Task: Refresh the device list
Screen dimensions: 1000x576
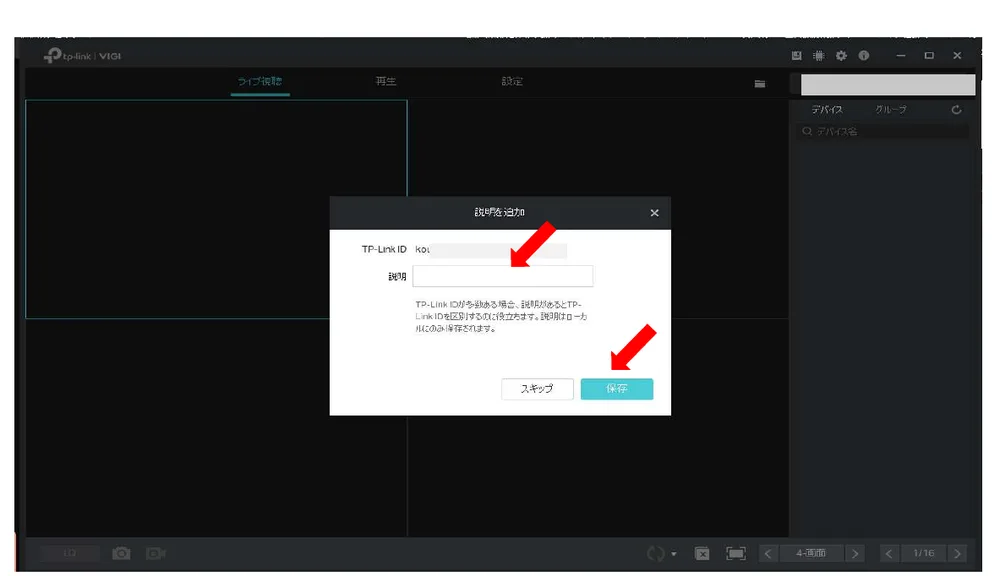Action: tap(956, 110)
